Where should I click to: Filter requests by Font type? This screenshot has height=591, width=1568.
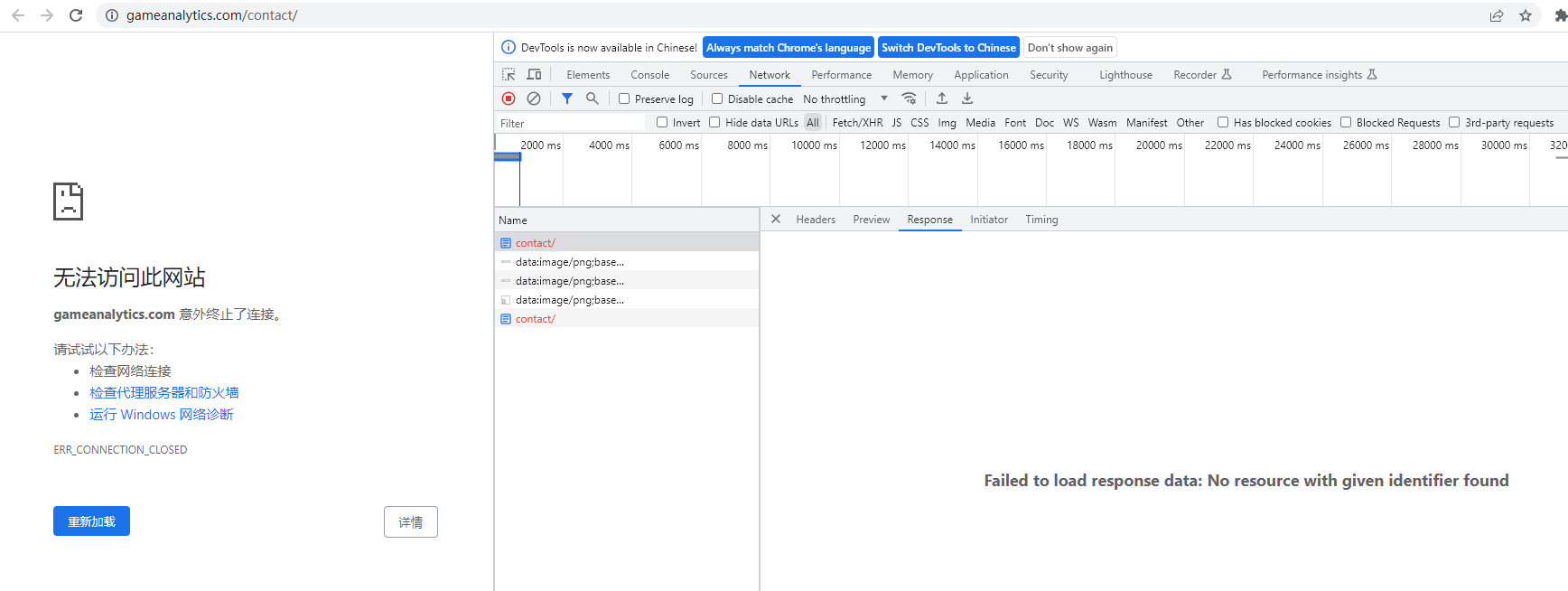pyautogui.click(x=1015, y=123)
